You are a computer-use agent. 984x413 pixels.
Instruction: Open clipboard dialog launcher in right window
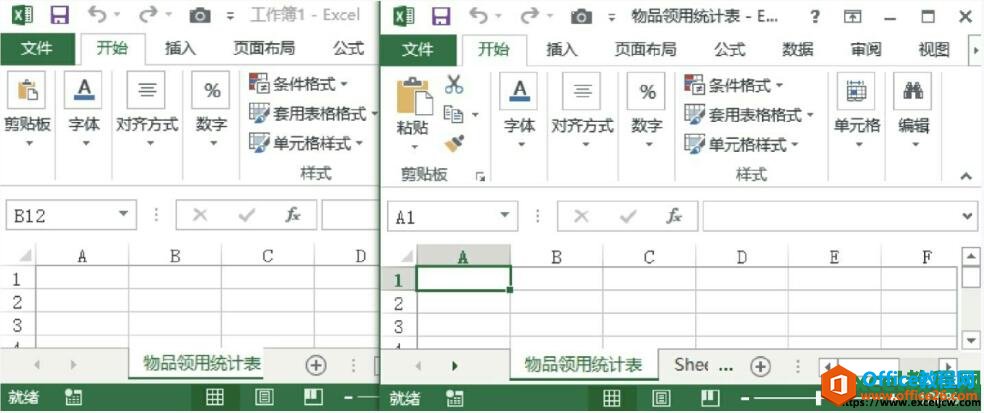[x=480, y=178]
